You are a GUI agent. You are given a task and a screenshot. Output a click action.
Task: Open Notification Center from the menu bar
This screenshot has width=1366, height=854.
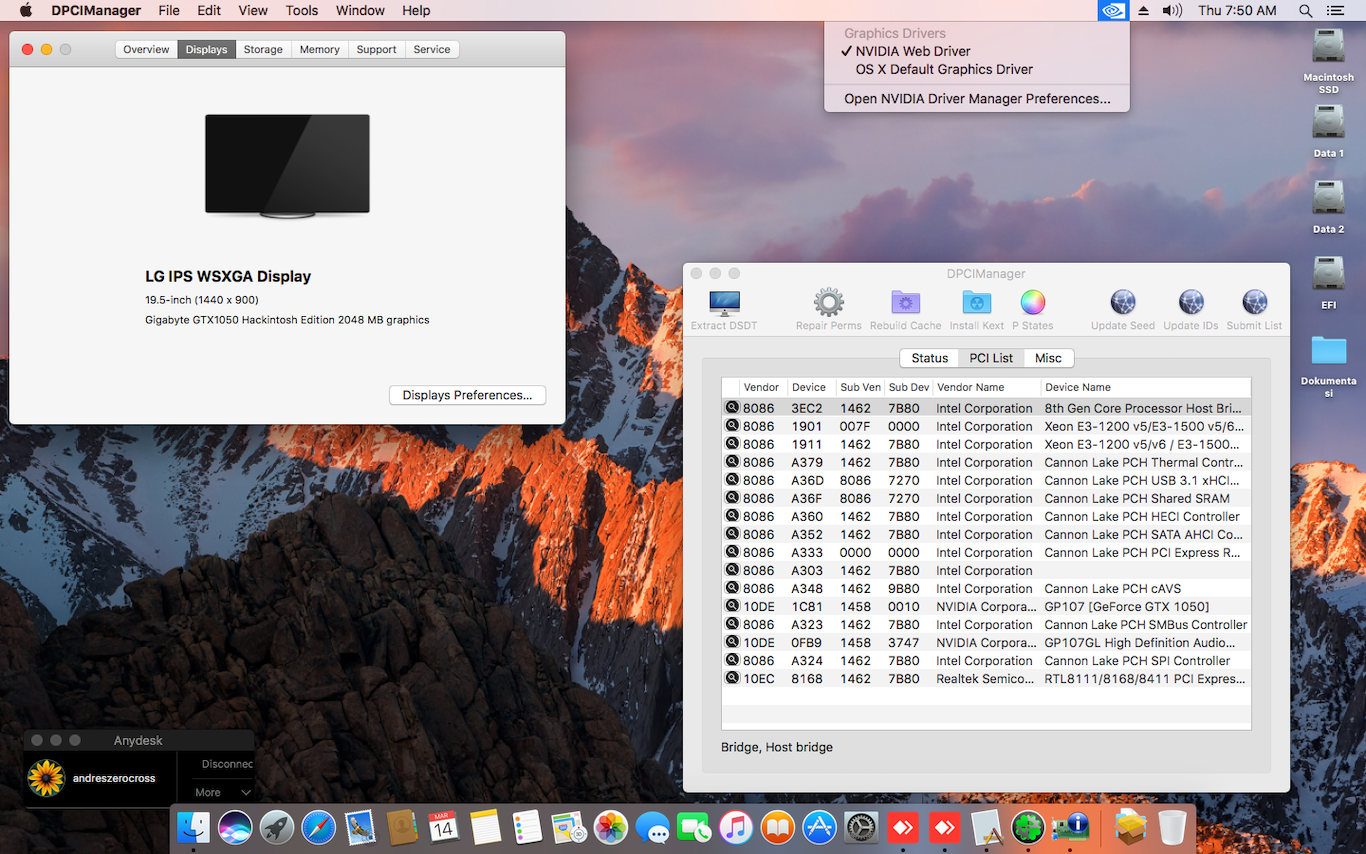coord(1335,11)
